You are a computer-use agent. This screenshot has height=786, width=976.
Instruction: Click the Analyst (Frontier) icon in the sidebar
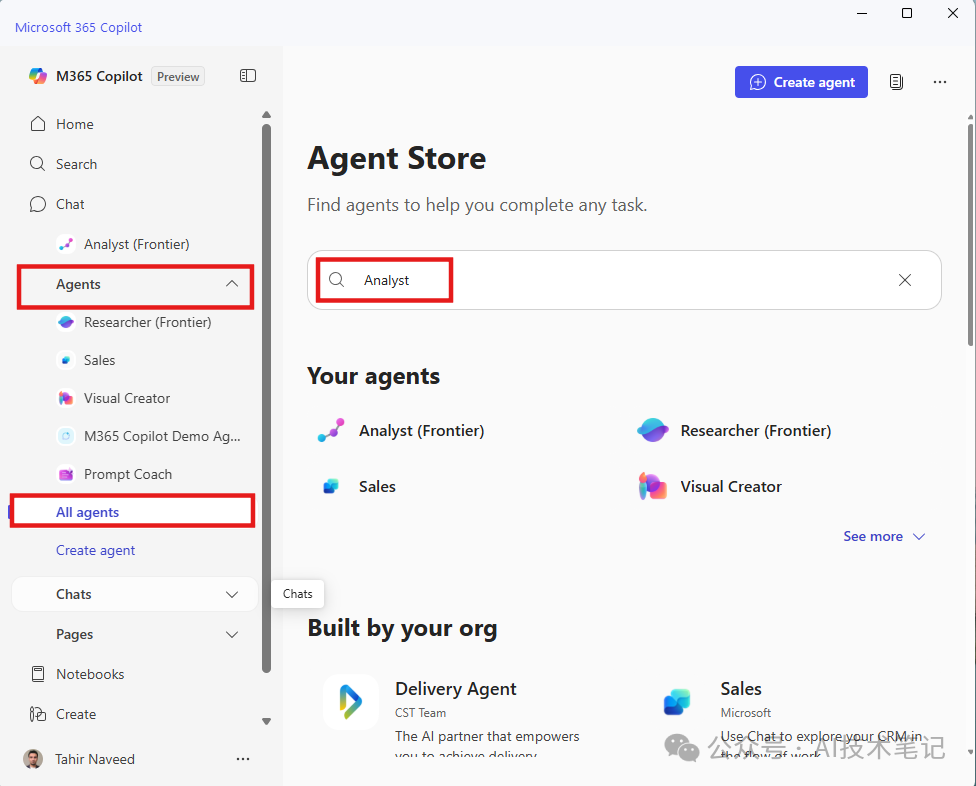[x=66, y=244]
